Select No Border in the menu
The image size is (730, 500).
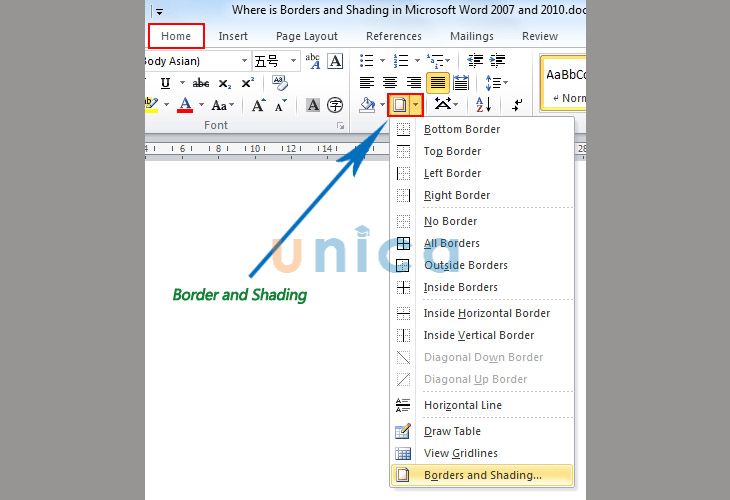(x=481, y=221)
